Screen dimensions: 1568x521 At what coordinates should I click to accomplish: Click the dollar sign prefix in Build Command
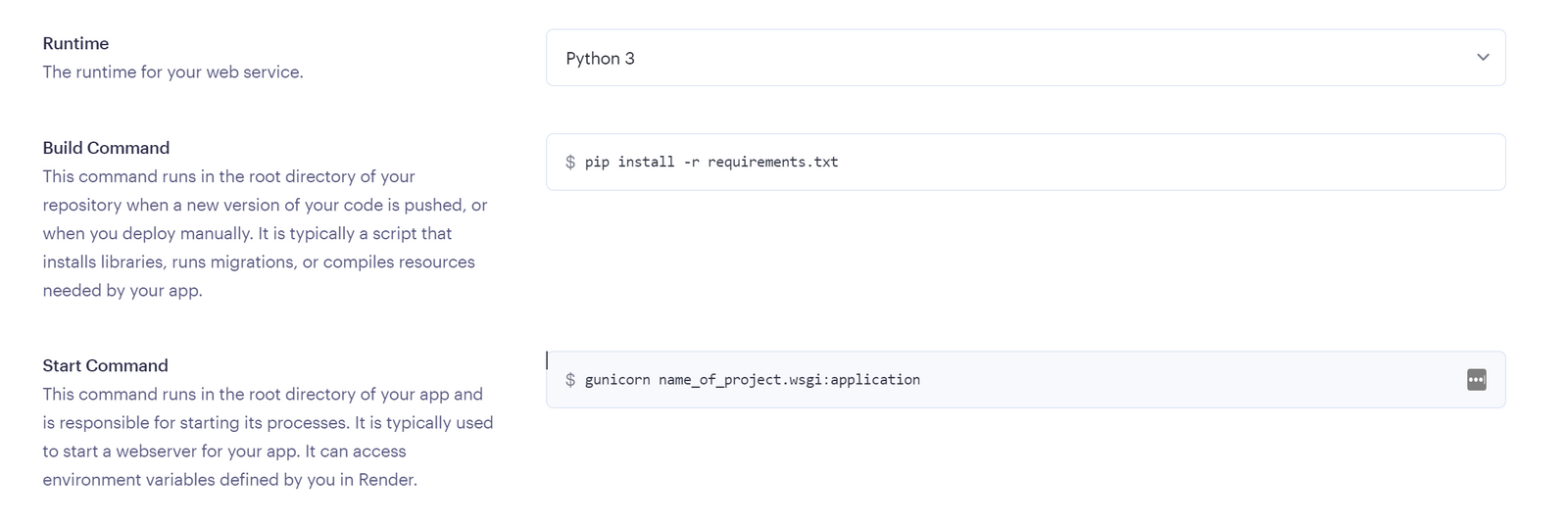coord(570,163)
